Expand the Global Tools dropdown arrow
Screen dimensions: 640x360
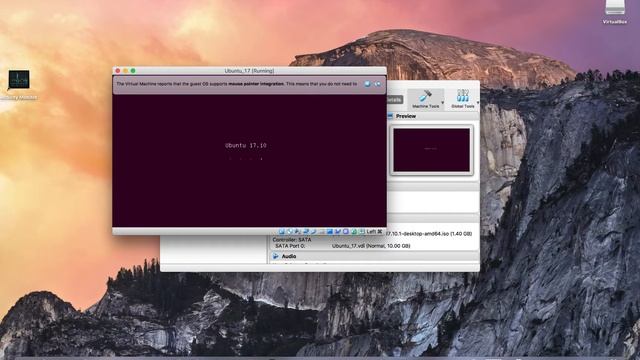(478, 103)
